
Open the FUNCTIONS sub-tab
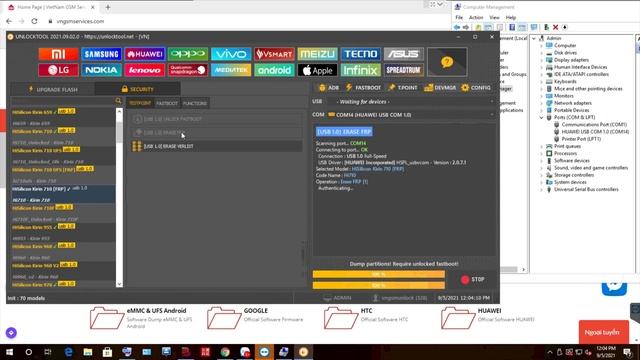click(195, 103)
